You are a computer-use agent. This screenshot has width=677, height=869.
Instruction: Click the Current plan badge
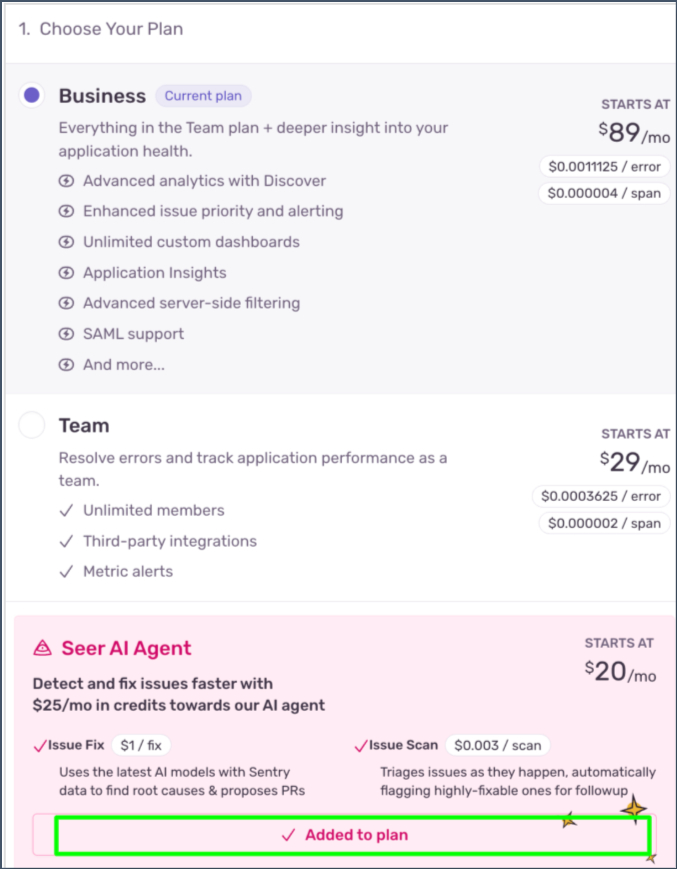coord(203,96)
